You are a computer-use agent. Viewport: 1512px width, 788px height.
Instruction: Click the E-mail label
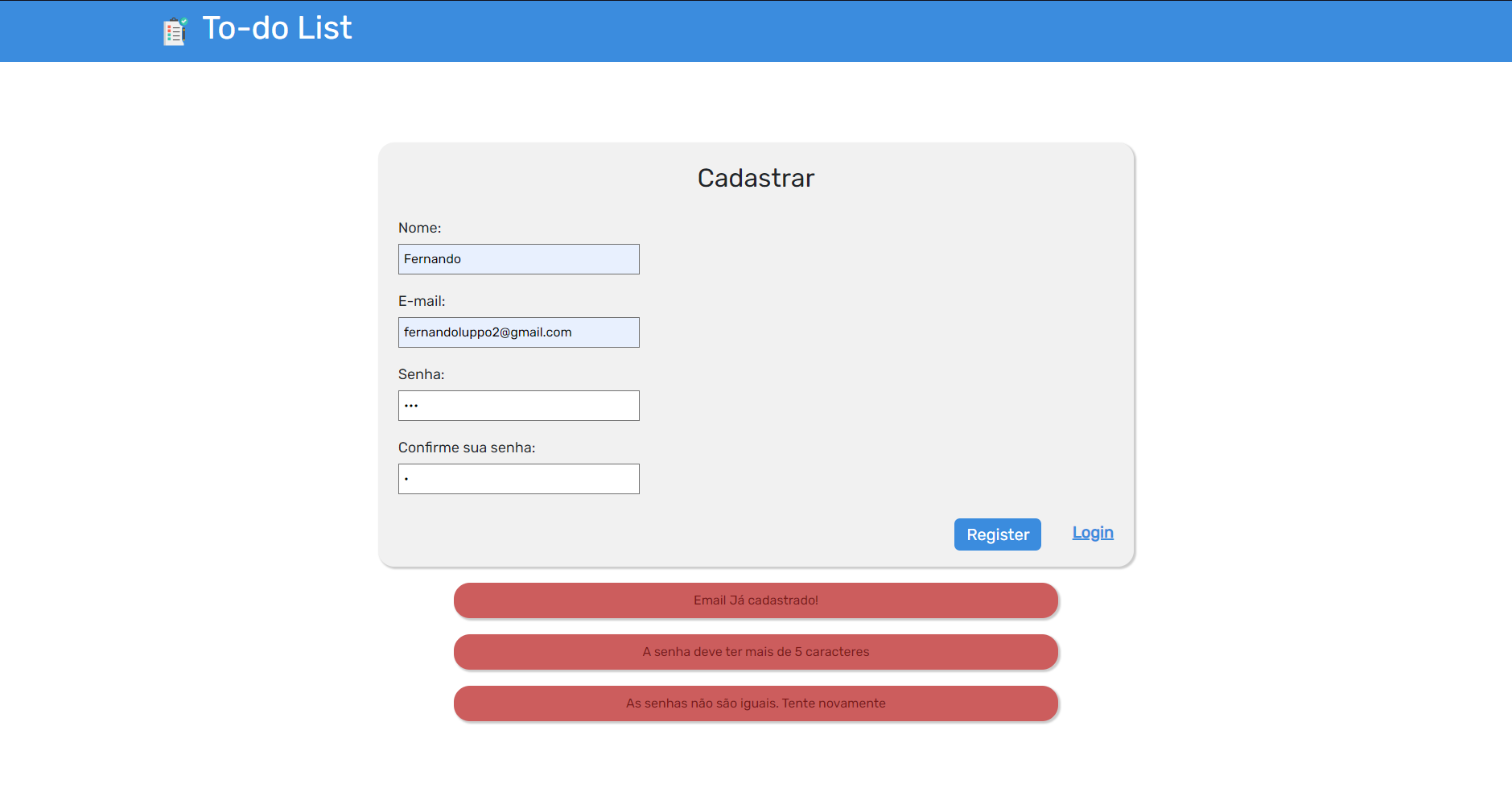click(x=422, y=301)
